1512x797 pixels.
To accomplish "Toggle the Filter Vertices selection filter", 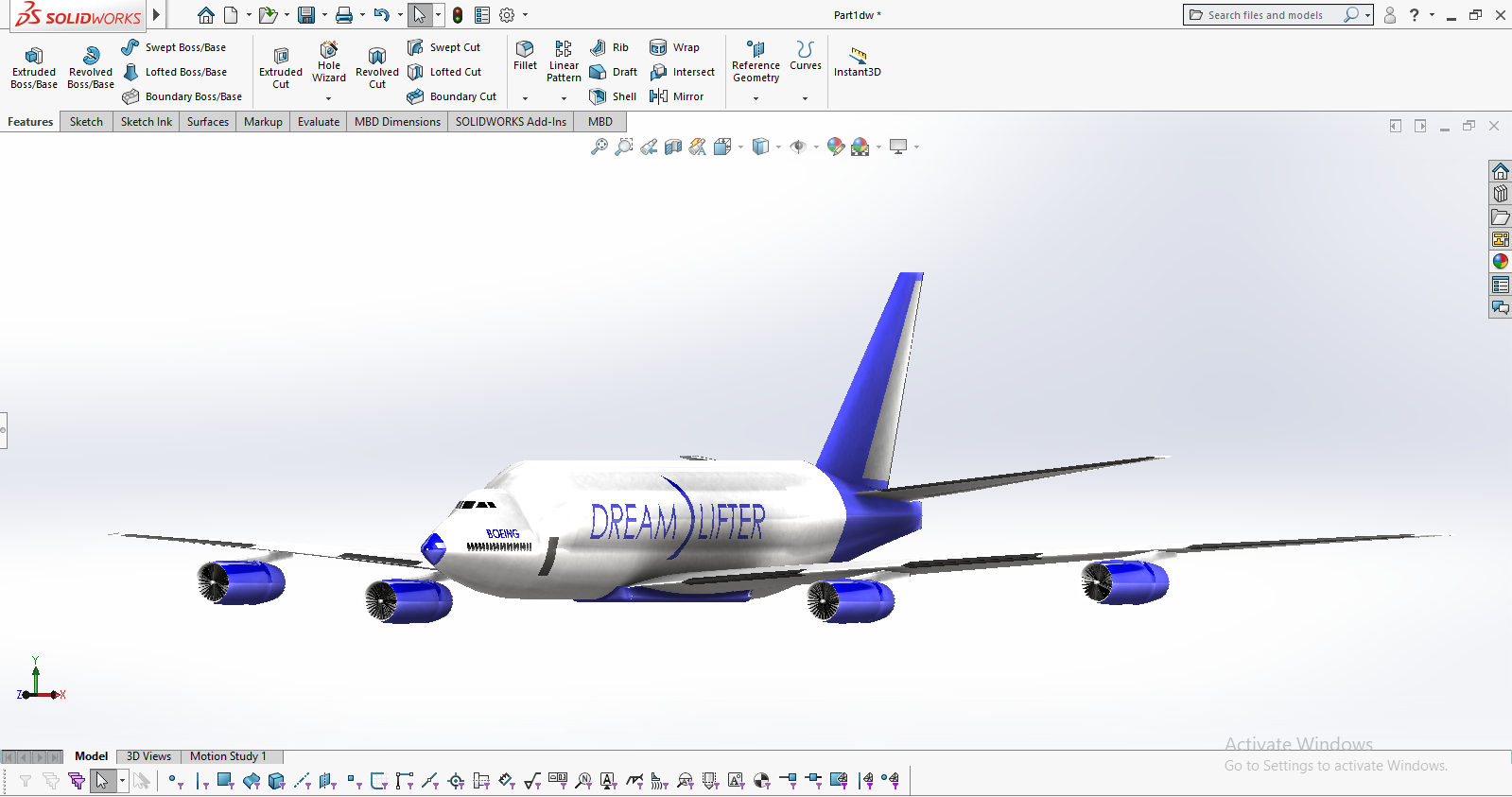I will click(x=175, y=780).
